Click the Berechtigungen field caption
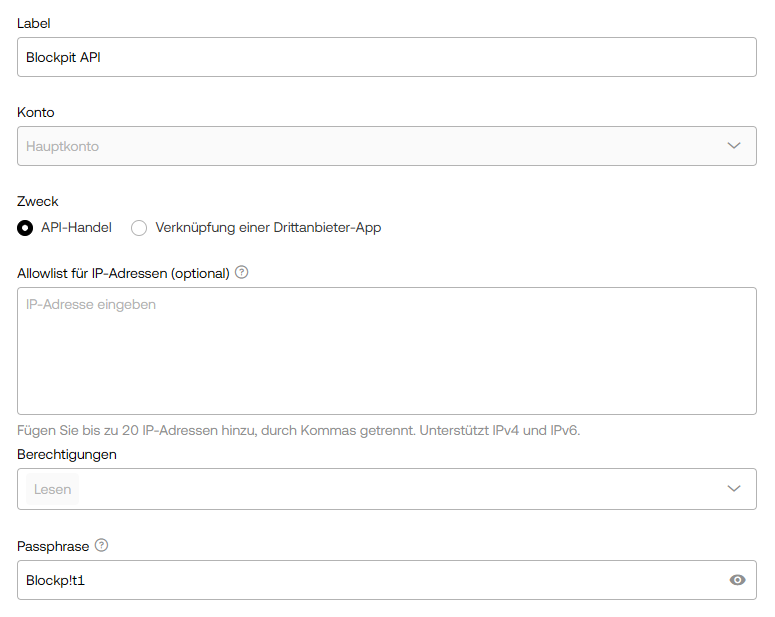Screen dimensions: 775x617 click(x=67, y=454)
